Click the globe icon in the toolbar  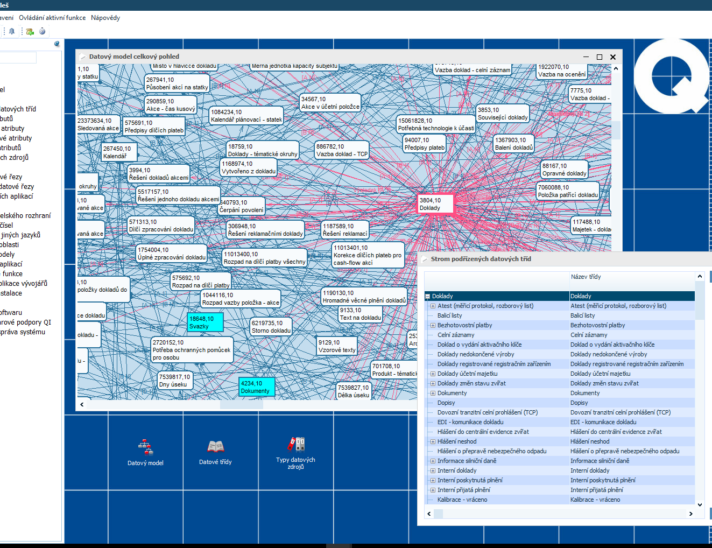coord(42,32)
